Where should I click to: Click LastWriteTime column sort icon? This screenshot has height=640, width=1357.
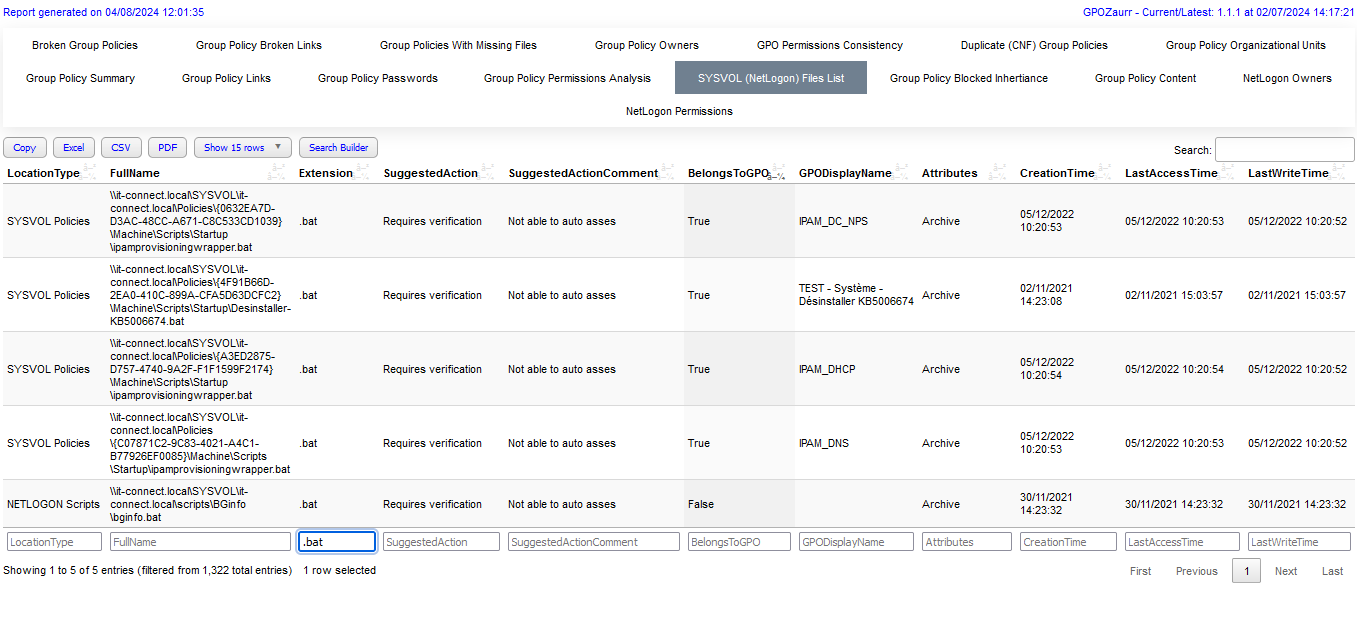click(x=1338, y=172)
